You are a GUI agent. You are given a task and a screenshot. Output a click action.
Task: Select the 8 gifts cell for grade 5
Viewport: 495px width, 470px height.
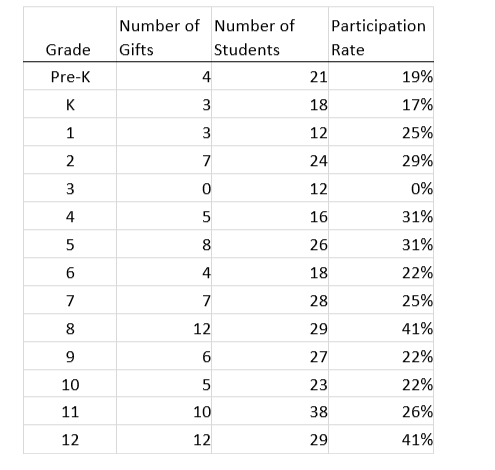point(164,244)
